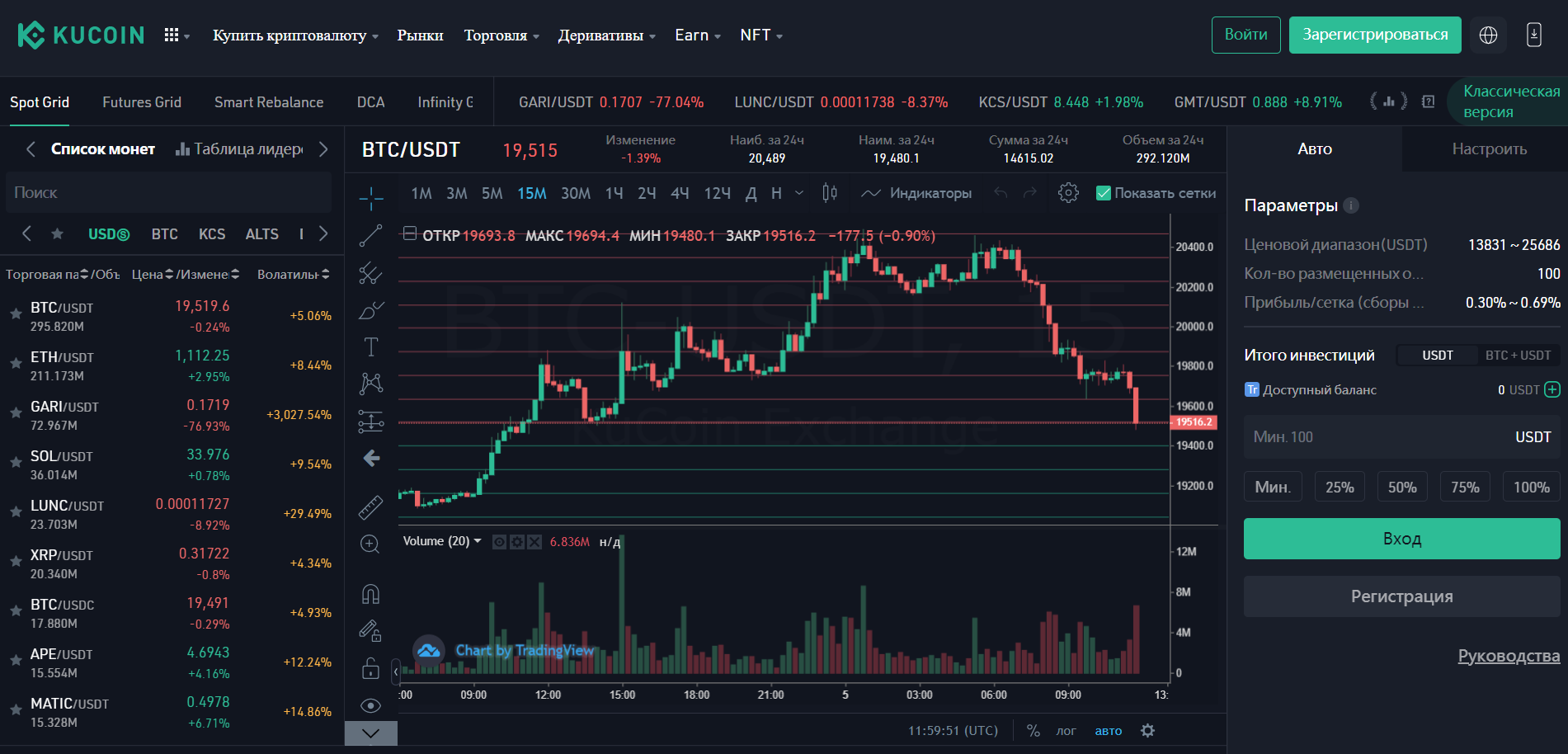Open the Настроить tab in right panel
Screen dimensions: 1568x754
click(1490, 148)
